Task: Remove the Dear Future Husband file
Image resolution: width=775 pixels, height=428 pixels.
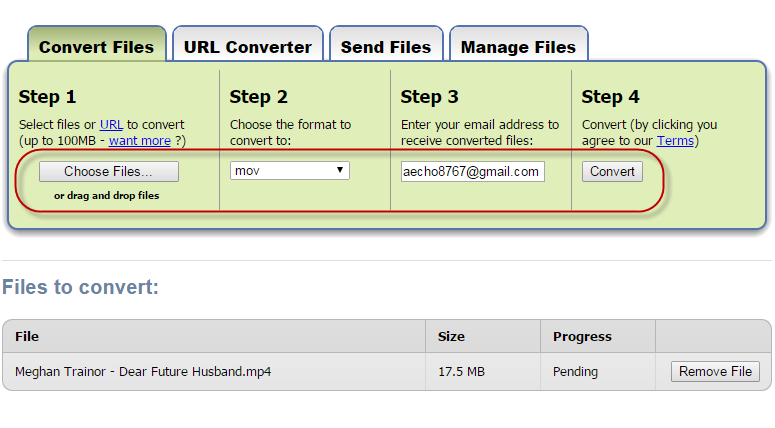Action: pos(715,372)
